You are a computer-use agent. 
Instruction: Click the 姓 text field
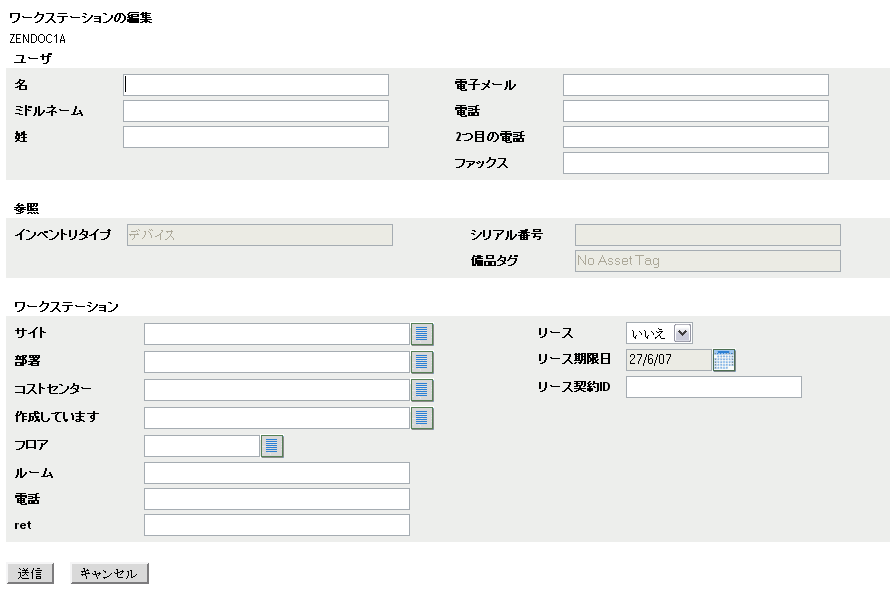point(256,137)
